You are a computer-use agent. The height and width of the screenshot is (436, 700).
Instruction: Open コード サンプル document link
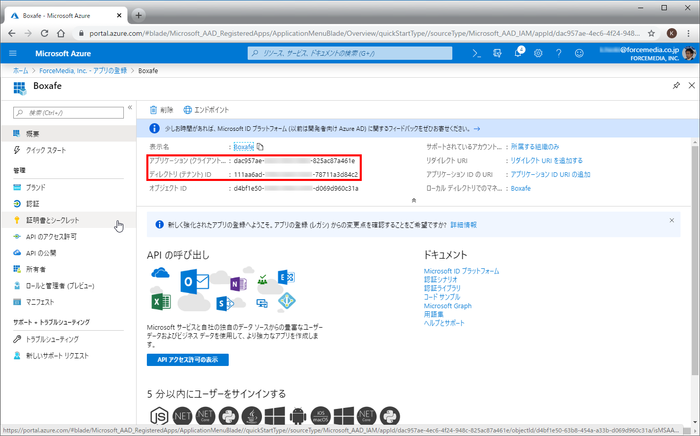[x=442, y=297]
